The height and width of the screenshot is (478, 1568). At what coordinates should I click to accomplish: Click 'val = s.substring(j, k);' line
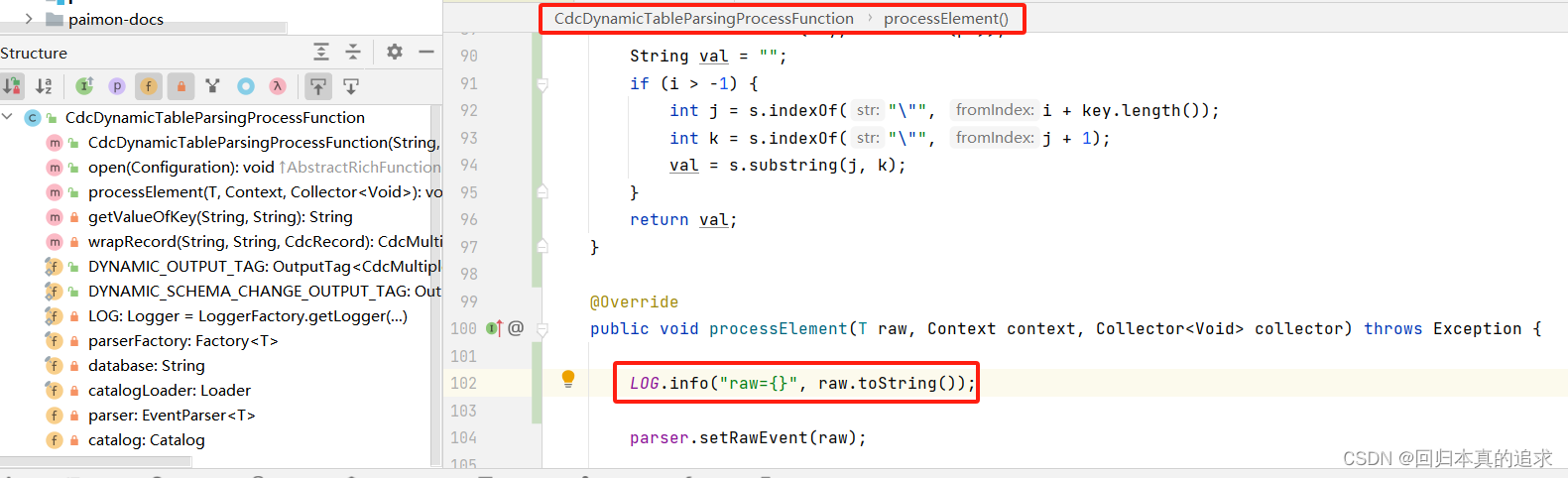click(x=787, y=165)
